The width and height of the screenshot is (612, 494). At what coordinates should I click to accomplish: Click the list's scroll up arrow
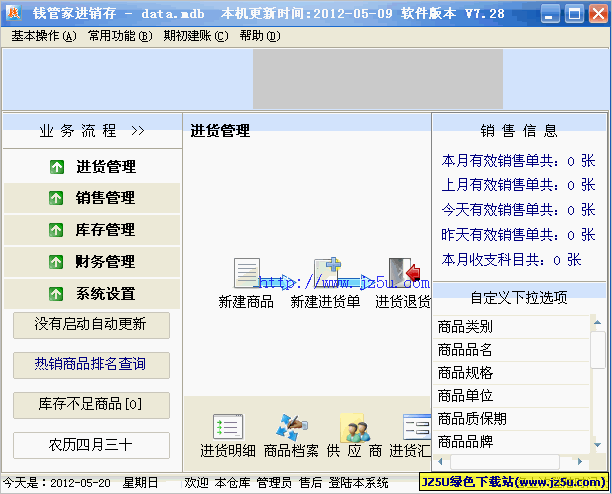(x=597, y=322)
